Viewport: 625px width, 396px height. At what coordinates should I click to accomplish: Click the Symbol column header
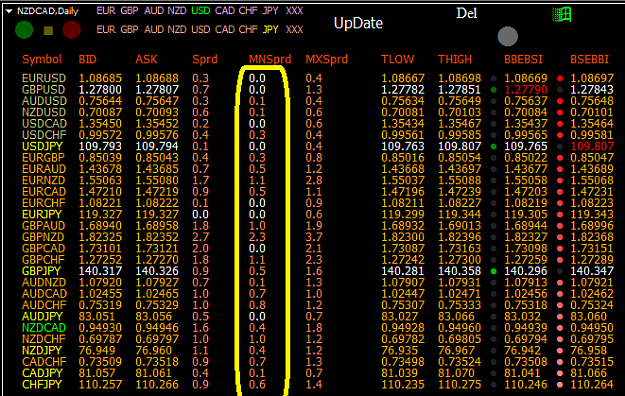42,60
